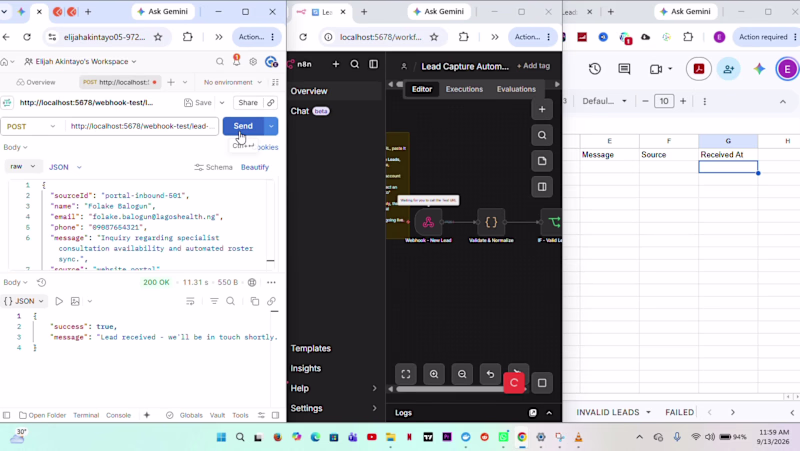
Task: Add a sticky note on n8n canvas
Action: coord(542,161)
